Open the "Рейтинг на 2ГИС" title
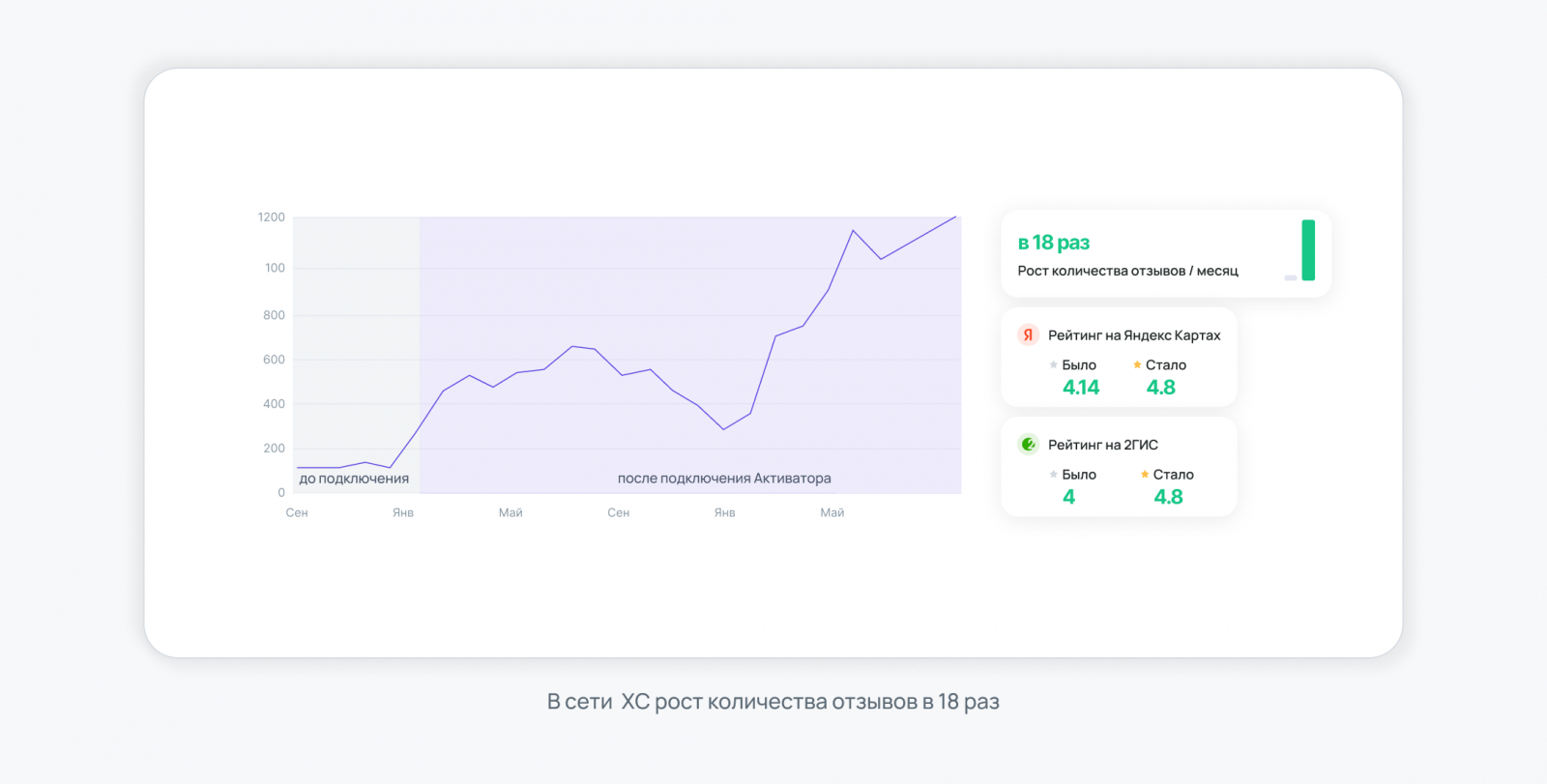This screenshot has height=784, width=1547. click(x=1103, y=445)
